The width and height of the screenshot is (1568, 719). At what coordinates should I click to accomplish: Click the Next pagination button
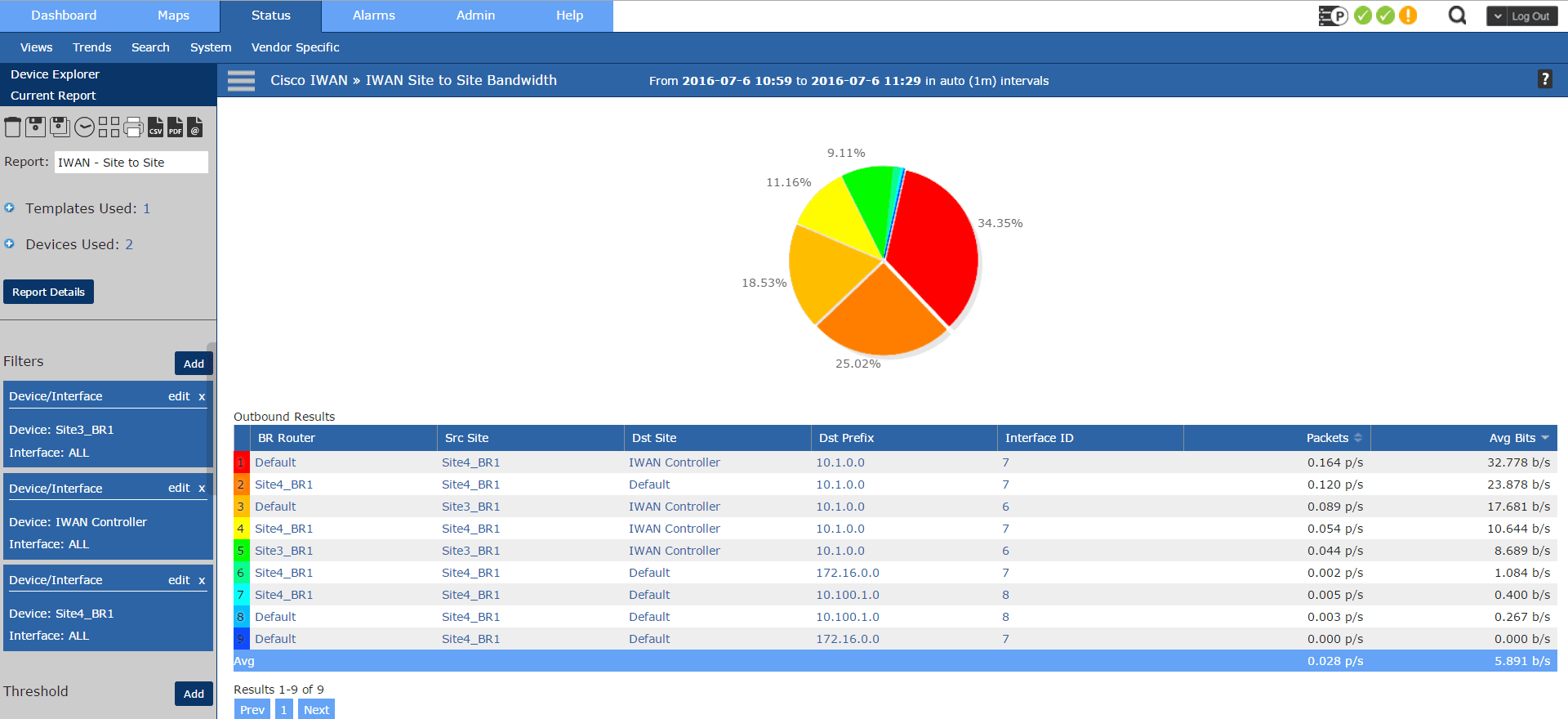point(316,709)
